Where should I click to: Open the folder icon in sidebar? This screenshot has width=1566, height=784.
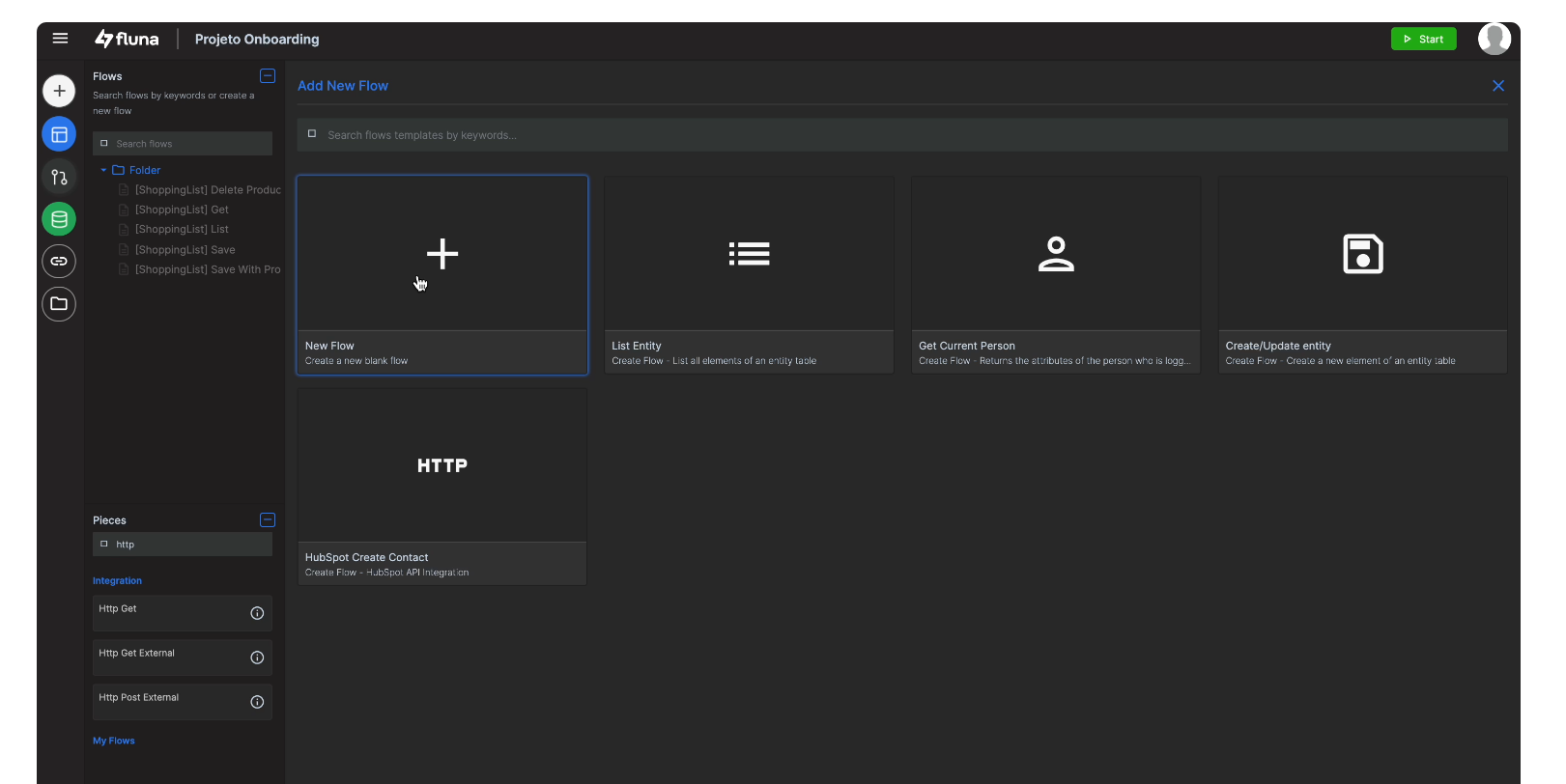59,304
